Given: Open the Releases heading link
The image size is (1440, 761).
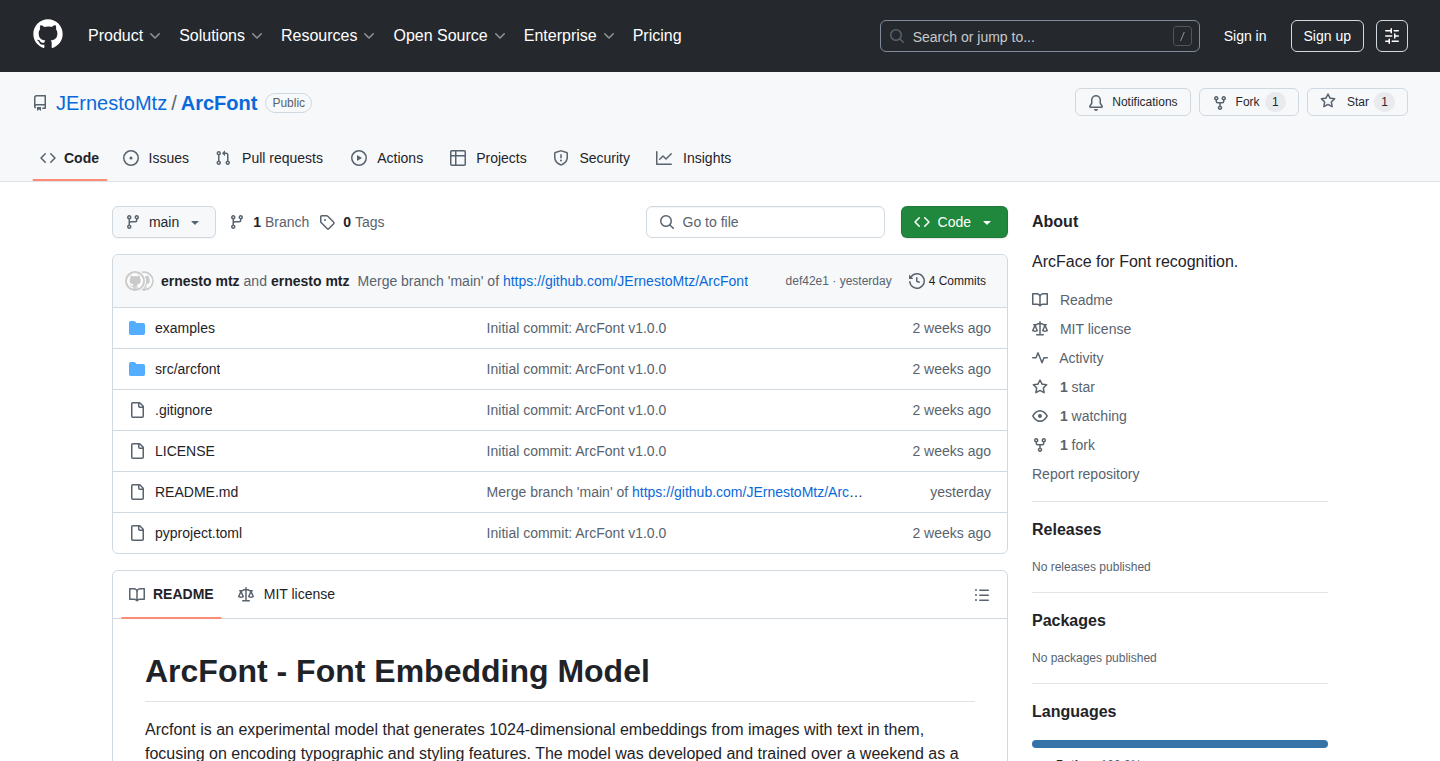Looking at the screenshot, I should [1067, 530].
